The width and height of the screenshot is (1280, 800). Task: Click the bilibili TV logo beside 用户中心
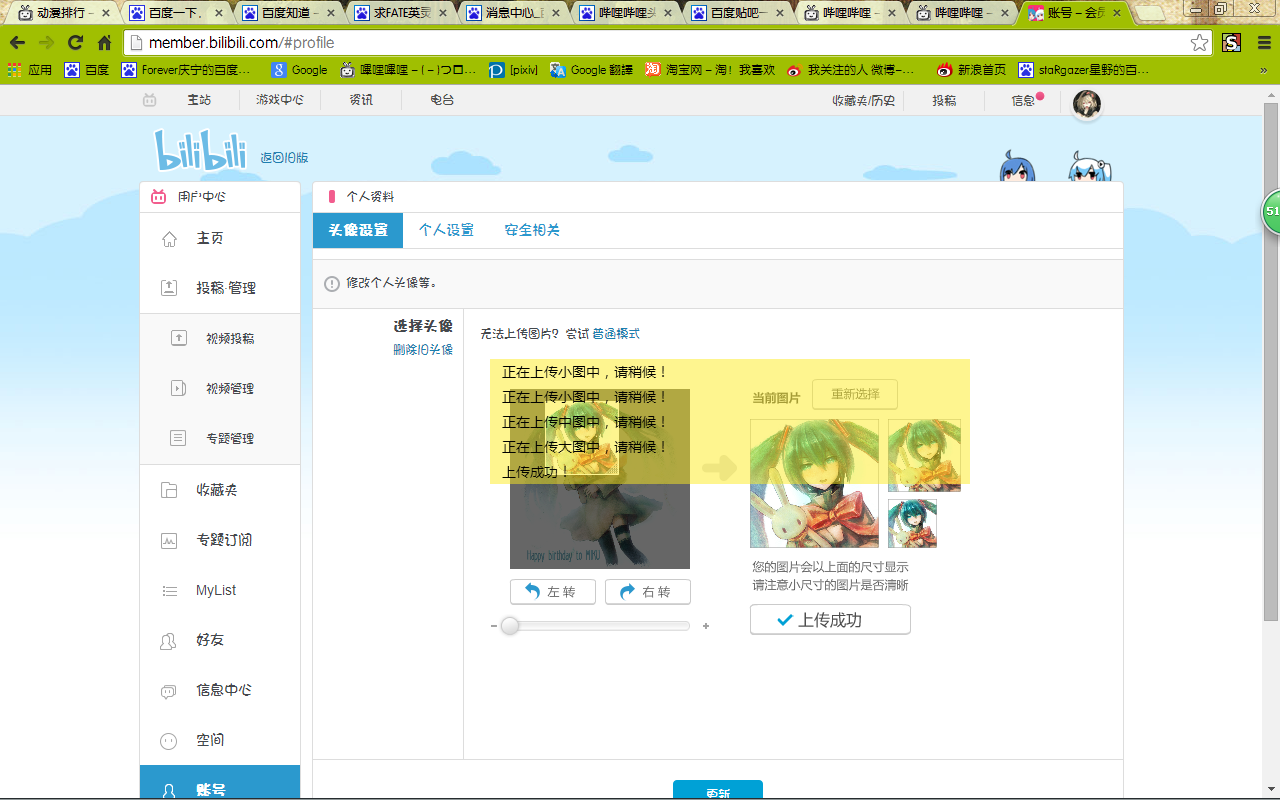(157, 197)
